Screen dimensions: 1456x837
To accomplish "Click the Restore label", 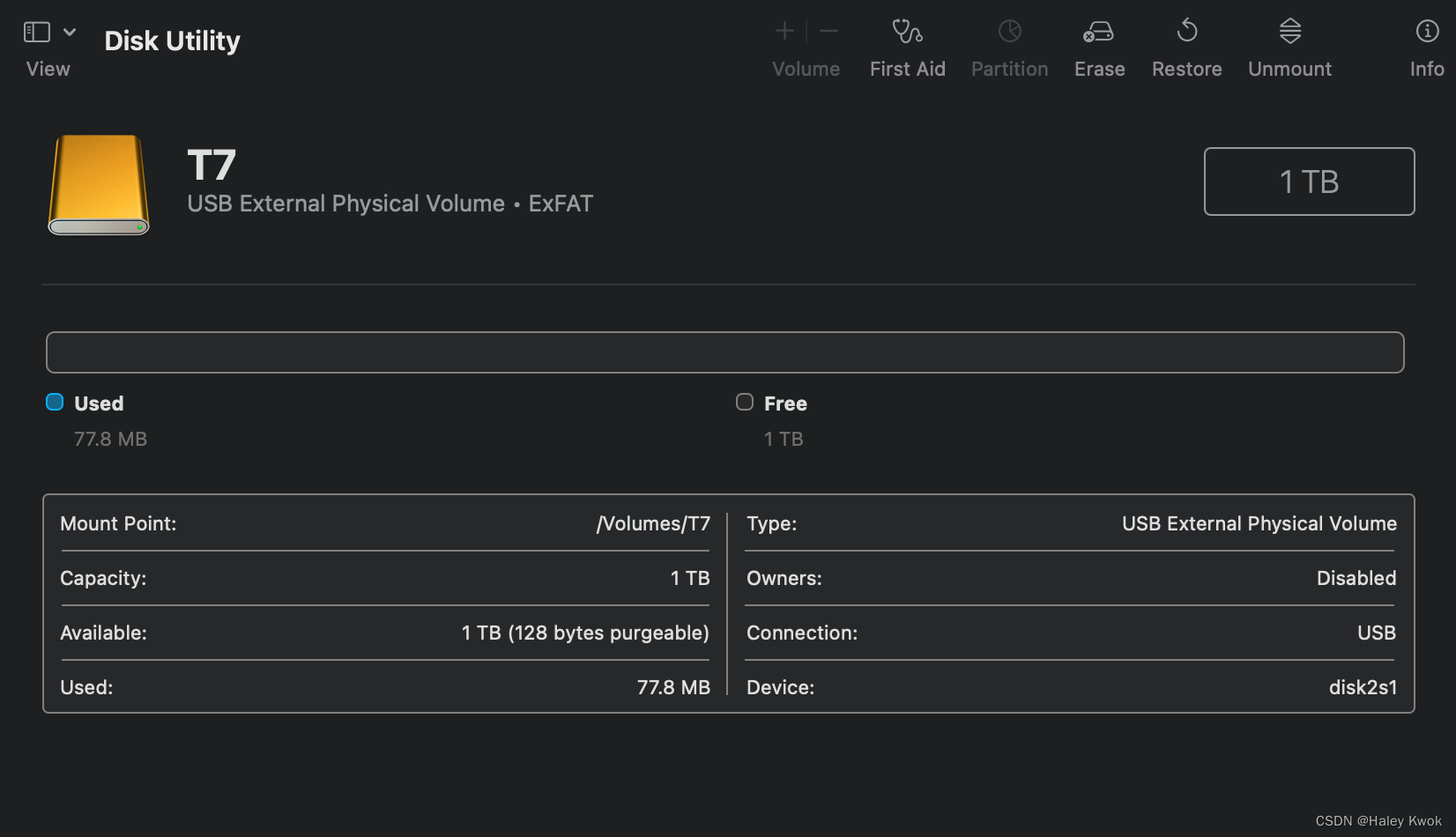I will click(1187, 69).
